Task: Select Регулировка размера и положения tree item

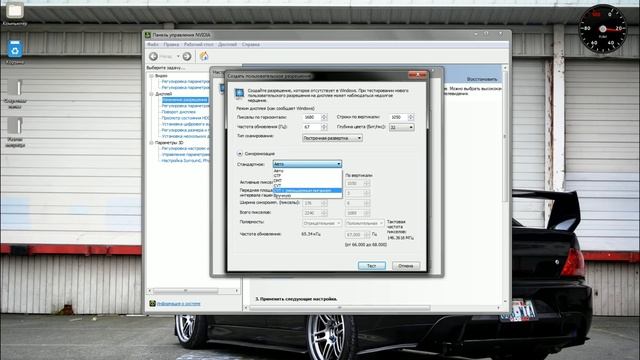Action: [x=186, y=130]
